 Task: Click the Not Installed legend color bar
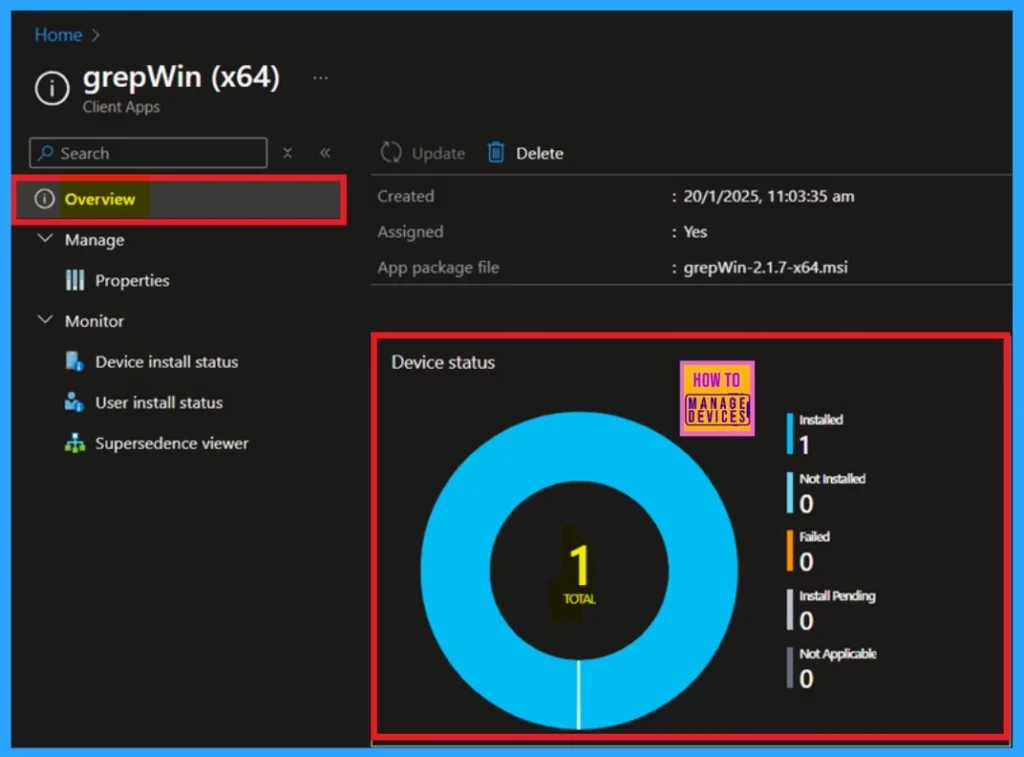tap(790, 492)
